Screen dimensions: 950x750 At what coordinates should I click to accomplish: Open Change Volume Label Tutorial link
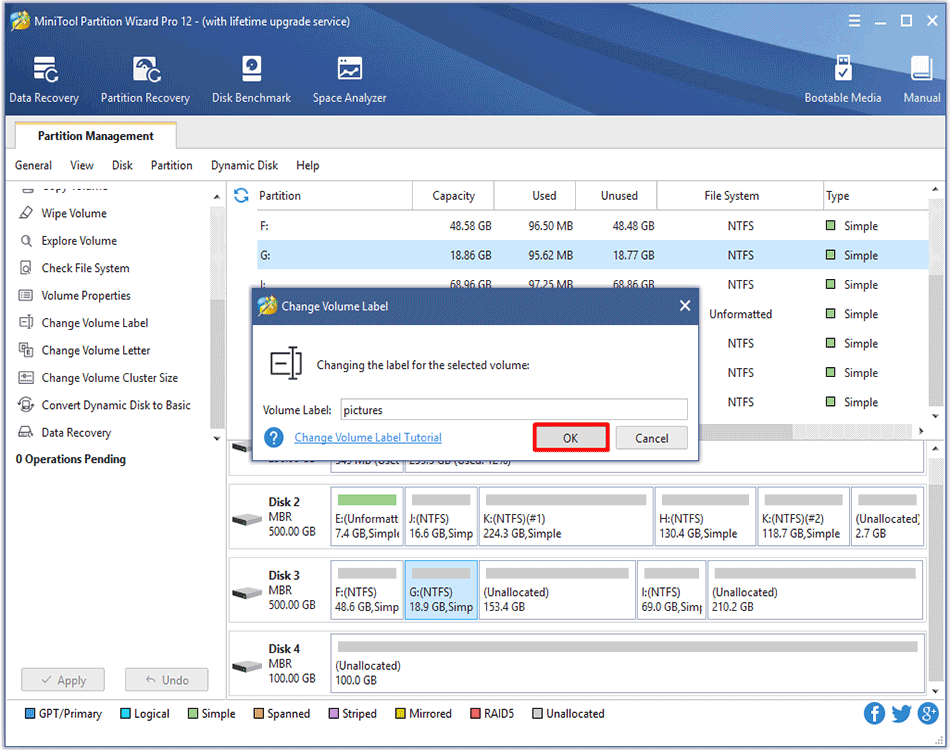click(368, 437)
